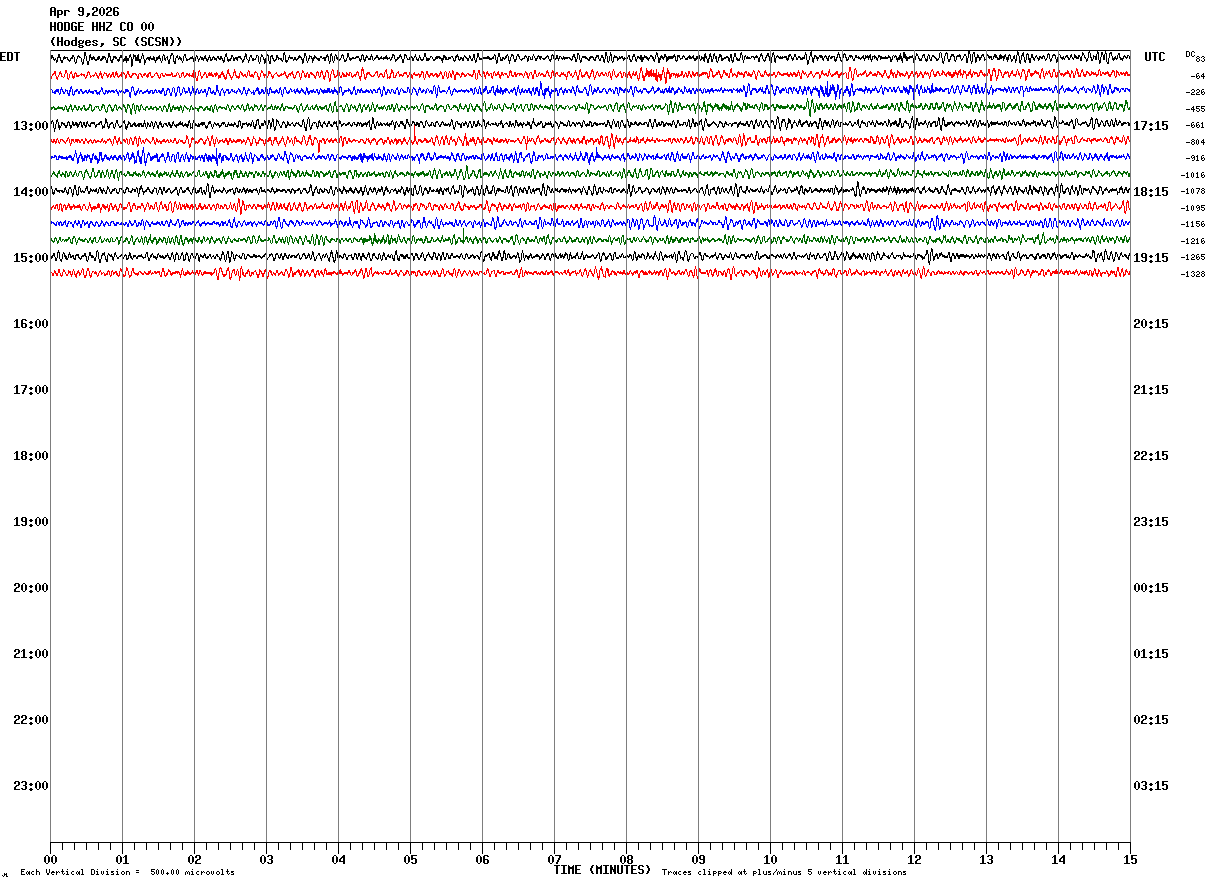The width and height of the screenshot is (1210, 886).
Task: Click minute tick label '01' on time axis
Action: pos(122,860)
